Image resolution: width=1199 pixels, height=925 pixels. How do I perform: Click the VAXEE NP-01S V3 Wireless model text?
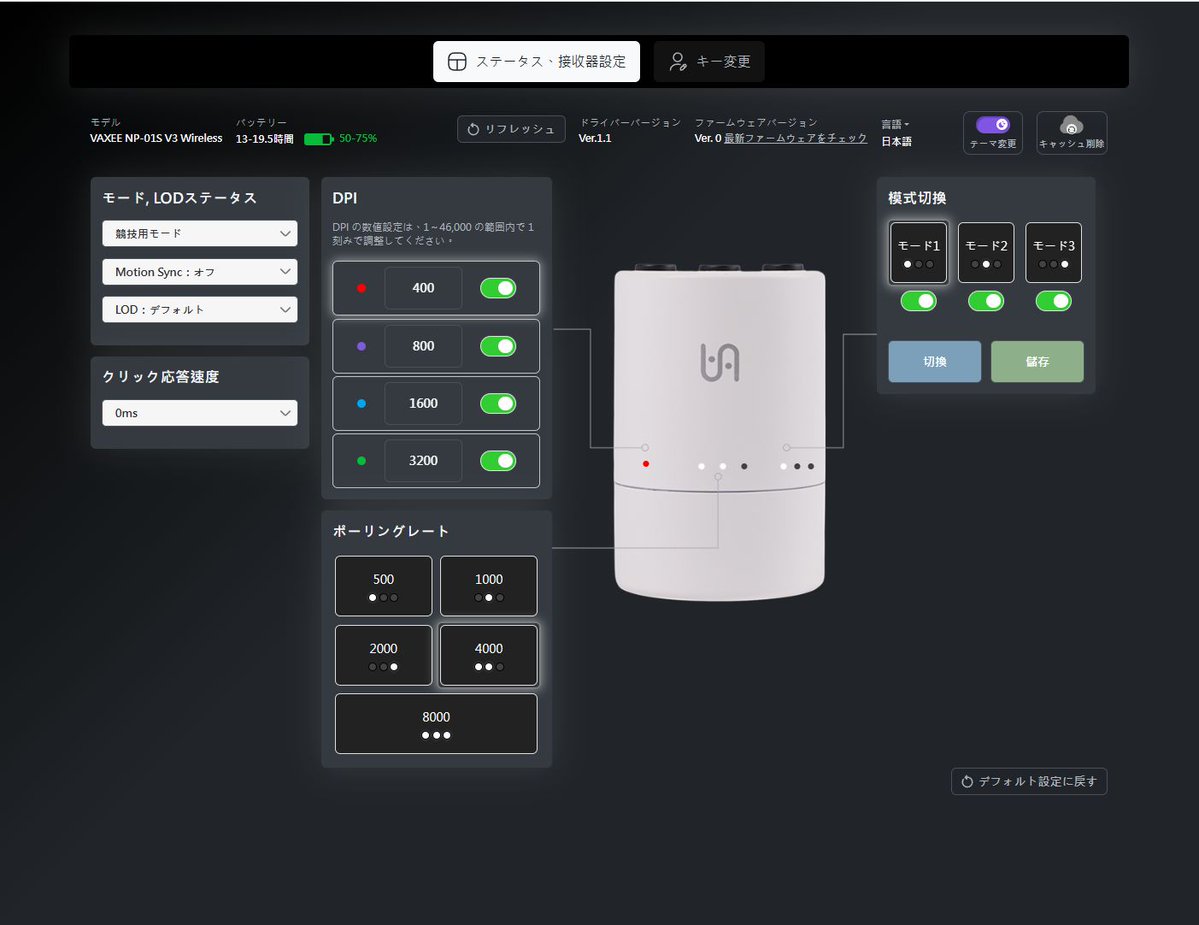coord(156,138)
